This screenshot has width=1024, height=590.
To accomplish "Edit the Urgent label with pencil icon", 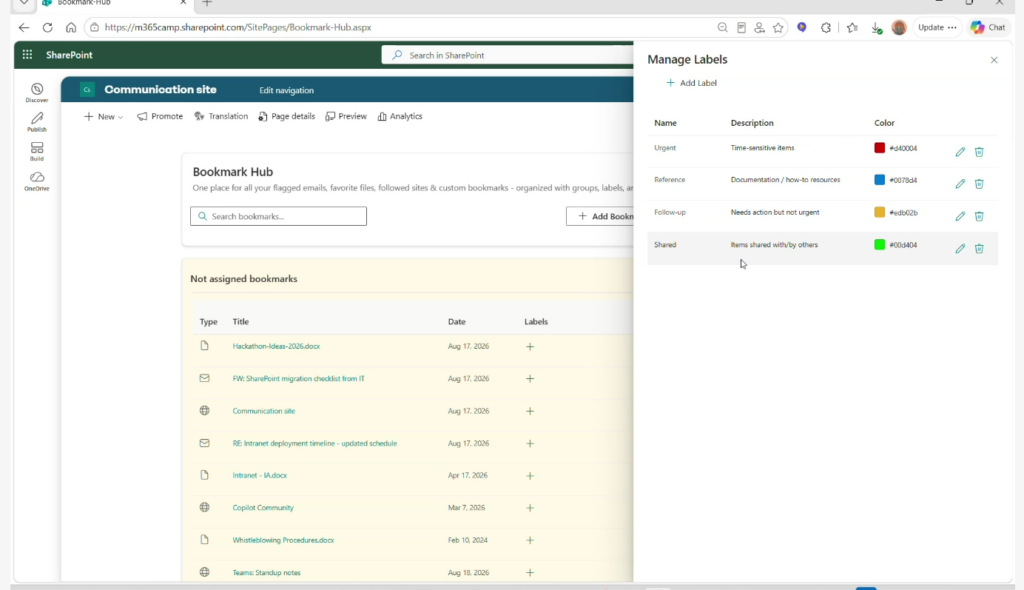I will click(959, 152).
